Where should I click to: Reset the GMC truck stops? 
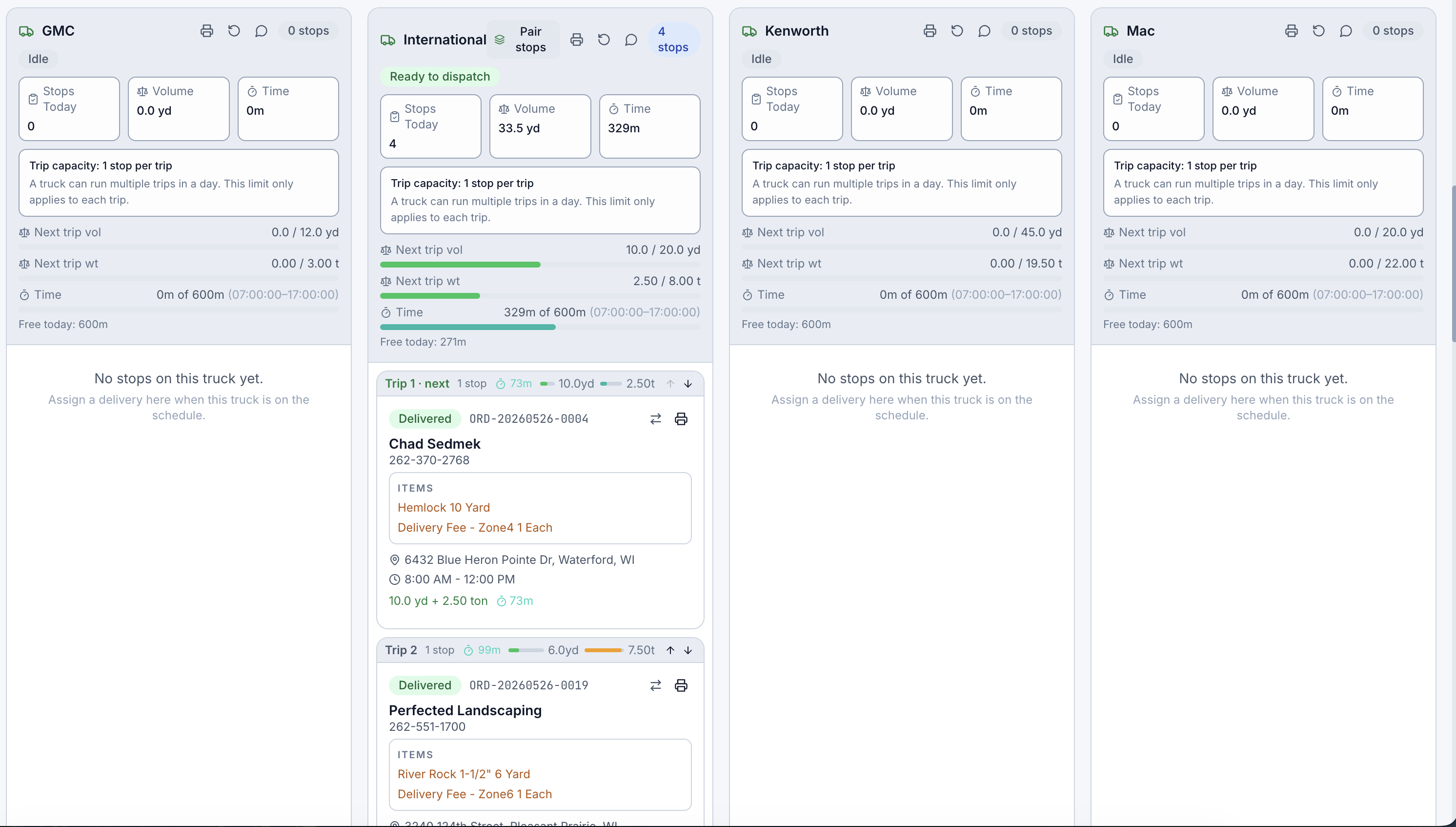click(234, 31)
